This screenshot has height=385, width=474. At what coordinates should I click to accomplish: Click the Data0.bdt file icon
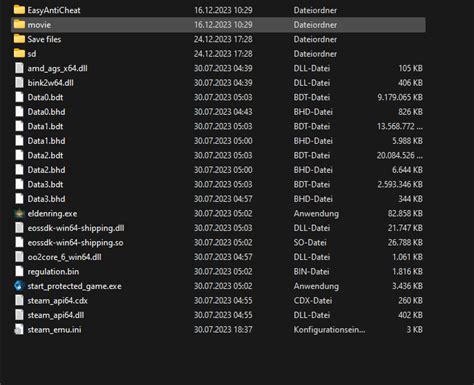click(19, 97)
